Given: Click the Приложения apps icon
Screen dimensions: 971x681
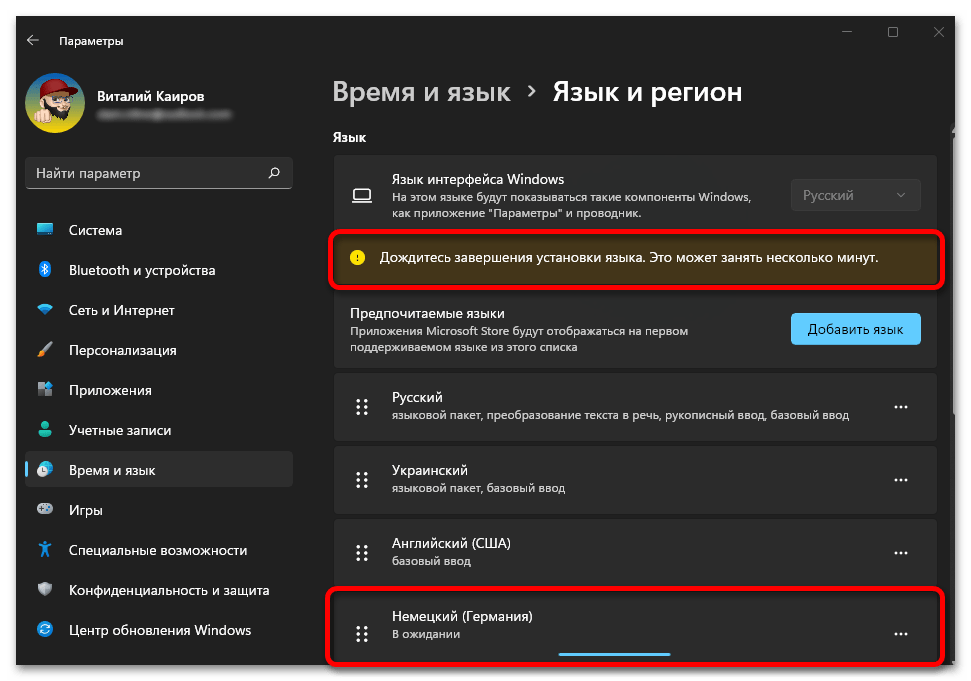Looking at the screenshot, I should pyautogui.click(x=45, y=389).
